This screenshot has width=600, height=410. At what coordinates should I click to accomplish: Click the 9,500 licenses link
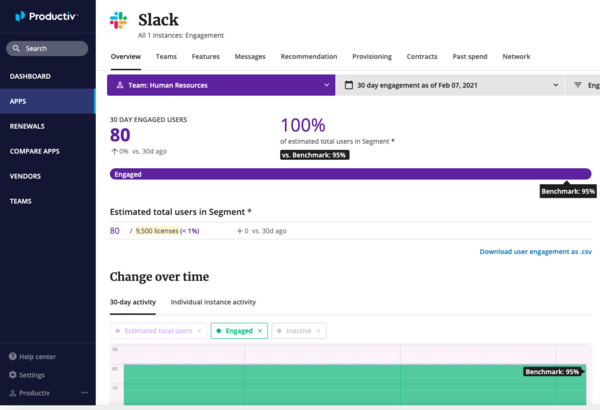pyautogui.click(x=157, y=231)
